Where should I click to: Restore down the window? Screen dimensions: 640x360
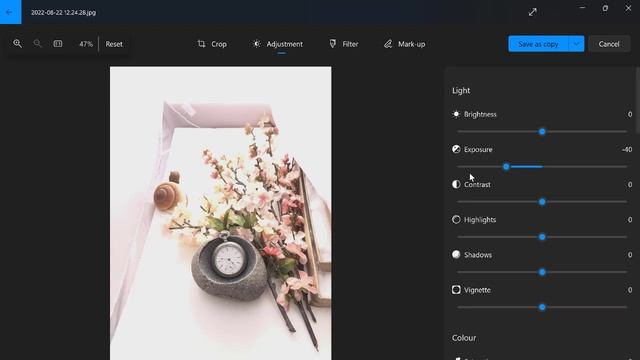605,8
